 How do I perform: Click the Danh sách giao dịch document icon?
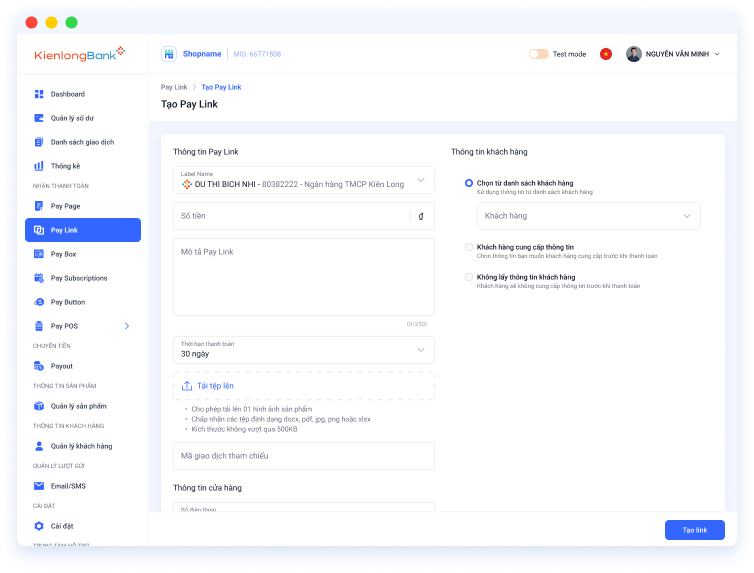[x=39, y=142]
